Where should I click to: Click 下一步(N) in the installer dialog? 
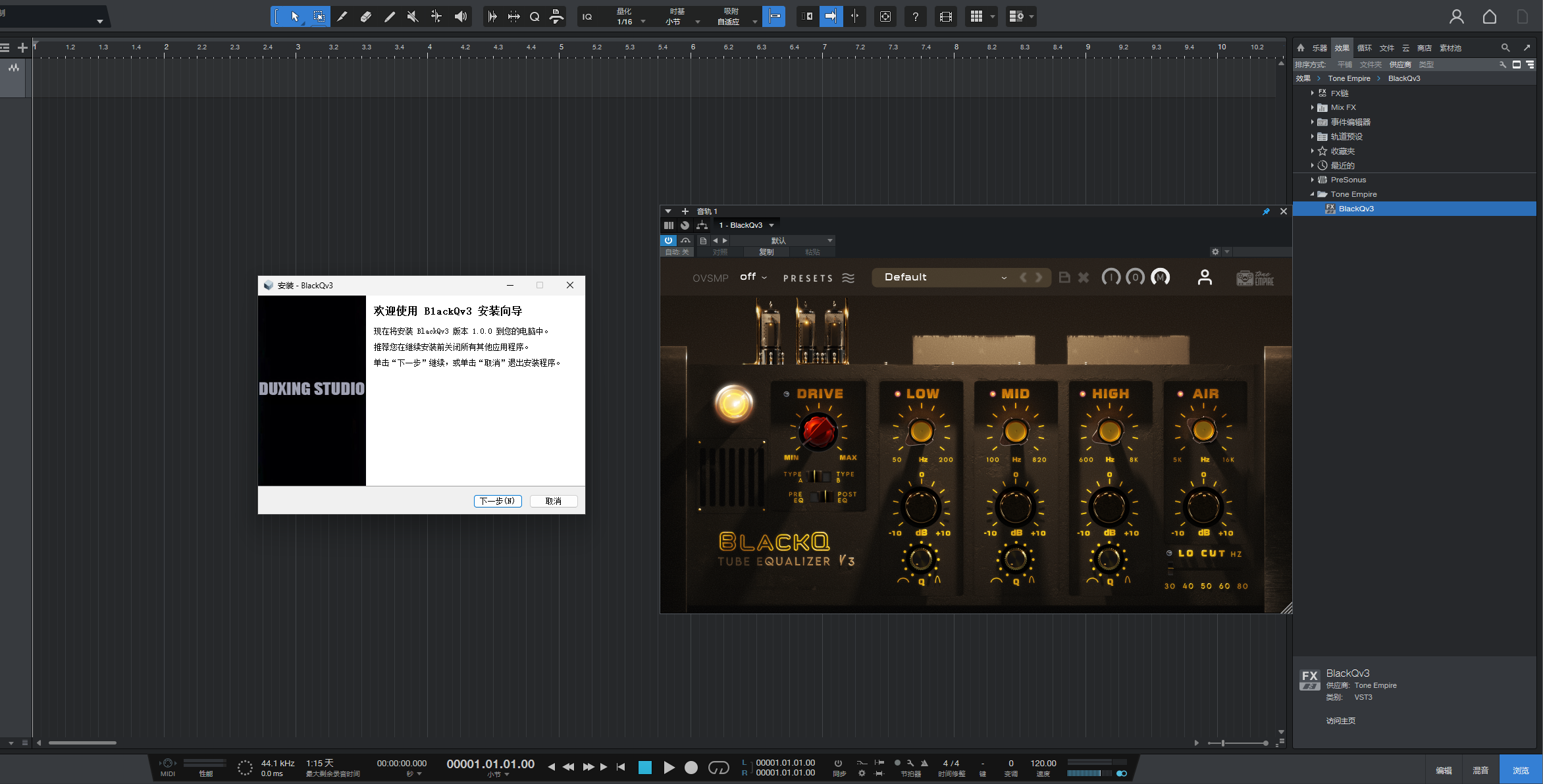pyautogui.click(x=498, y=501)
